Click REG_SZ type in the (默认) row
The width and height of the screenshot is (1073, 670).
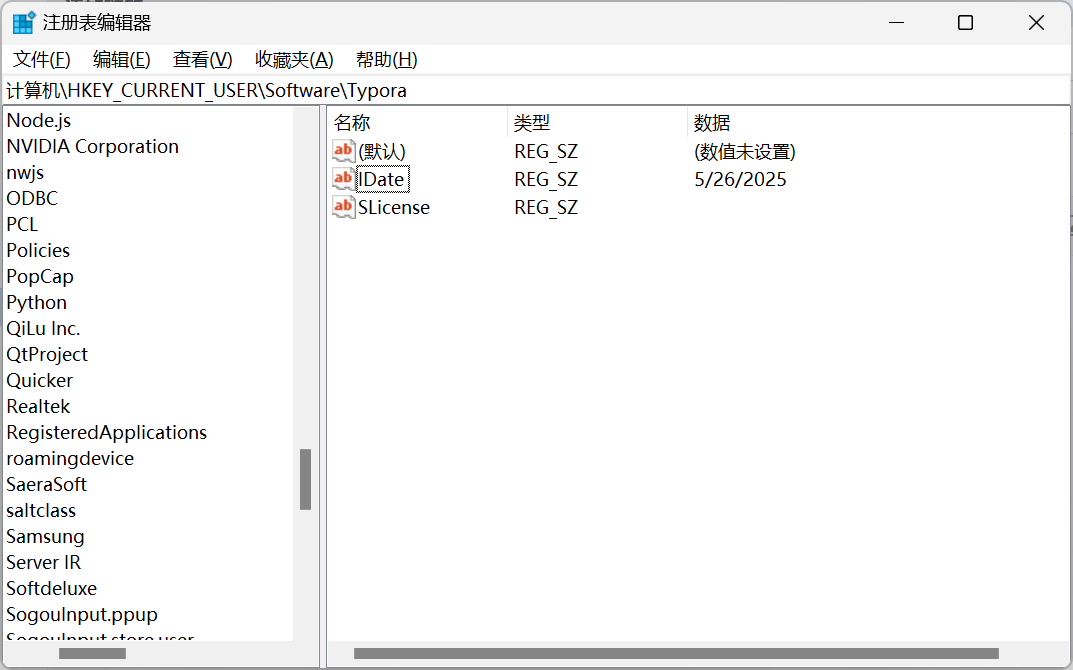546,151
